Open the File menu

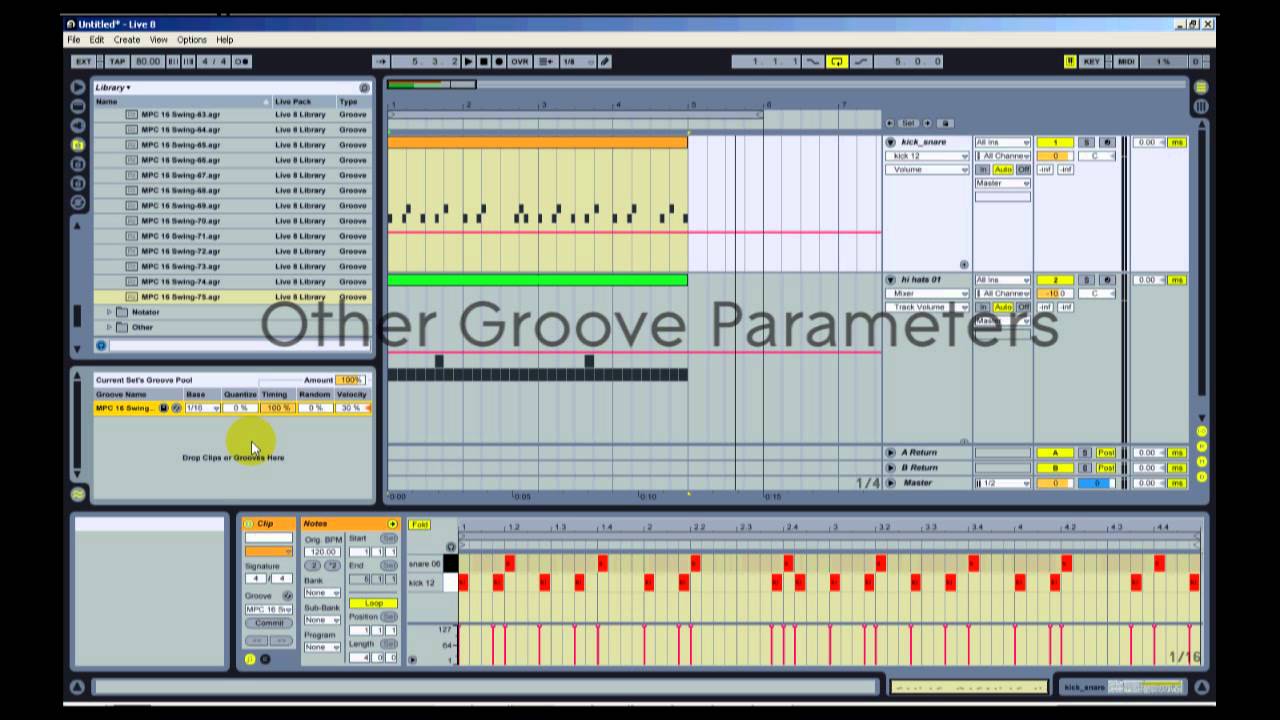[74, 40]
